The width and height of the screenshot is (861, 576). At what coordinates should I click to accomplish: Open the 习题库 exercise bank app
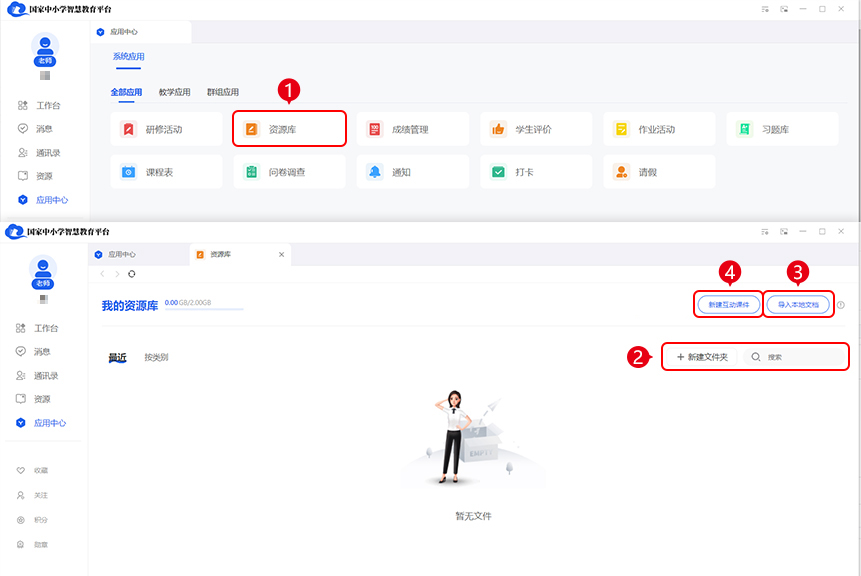pos(782,129)
